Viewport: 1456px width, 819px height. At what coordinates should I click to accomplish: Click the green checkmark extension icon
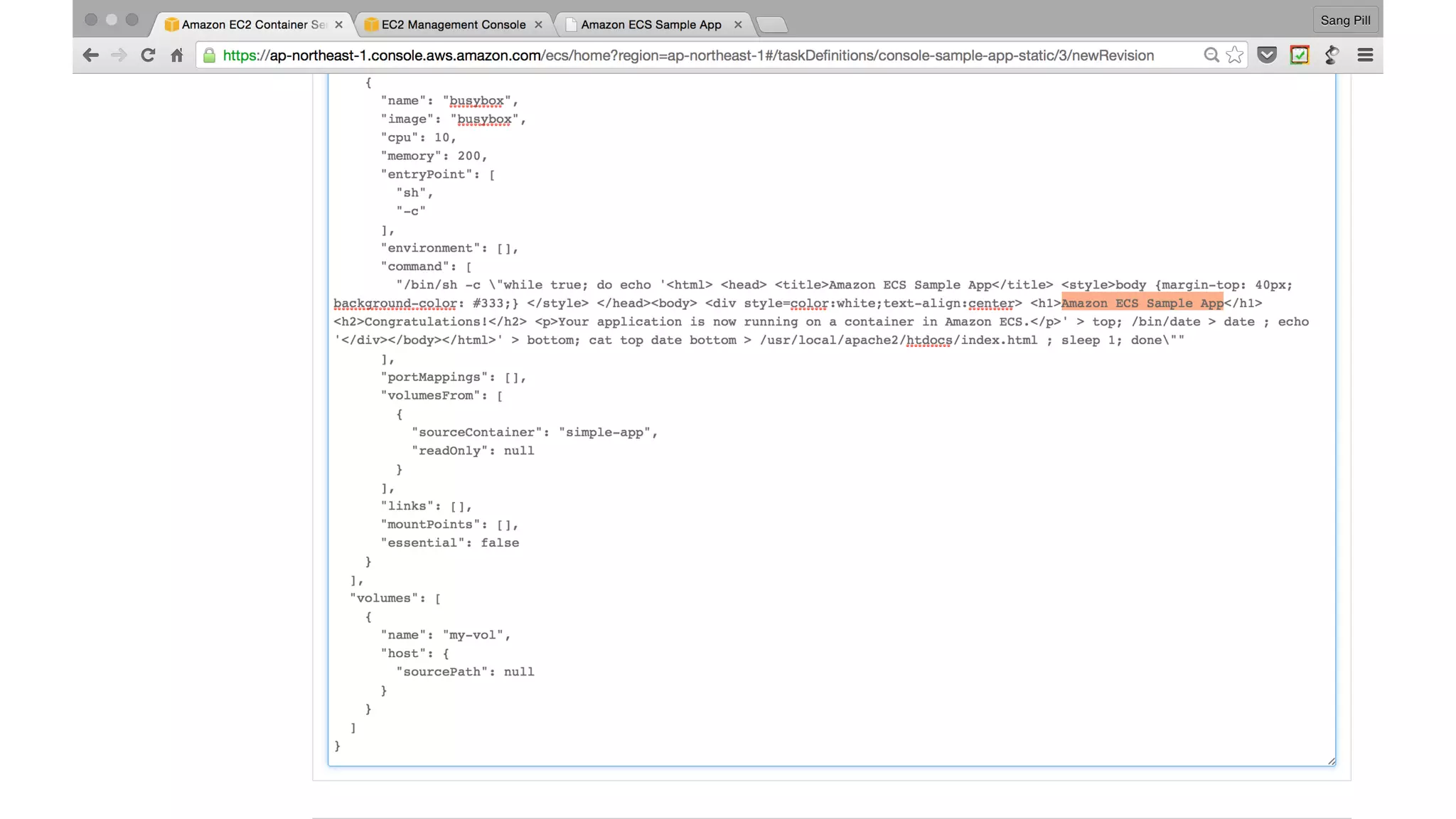(1300, 55)
